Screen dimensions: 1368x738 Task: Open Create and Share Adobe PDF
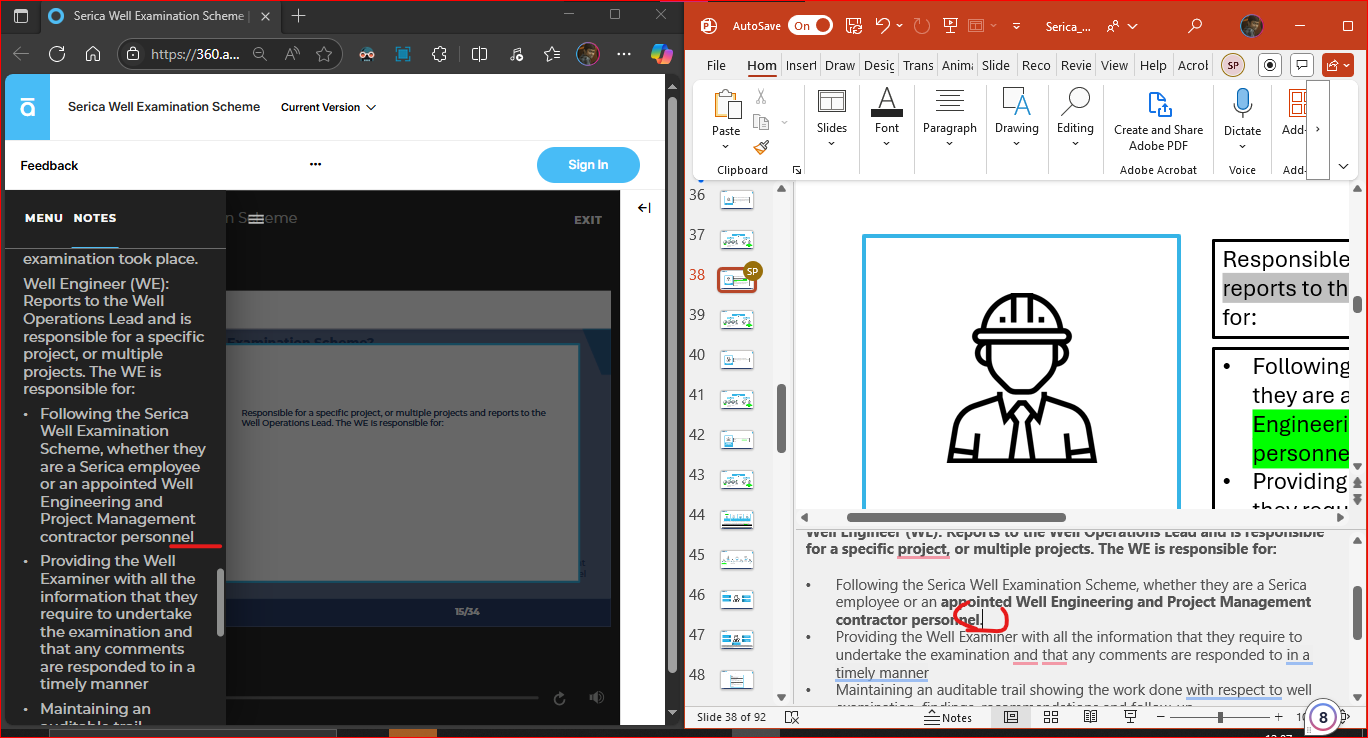click(x=1158, y=120)
